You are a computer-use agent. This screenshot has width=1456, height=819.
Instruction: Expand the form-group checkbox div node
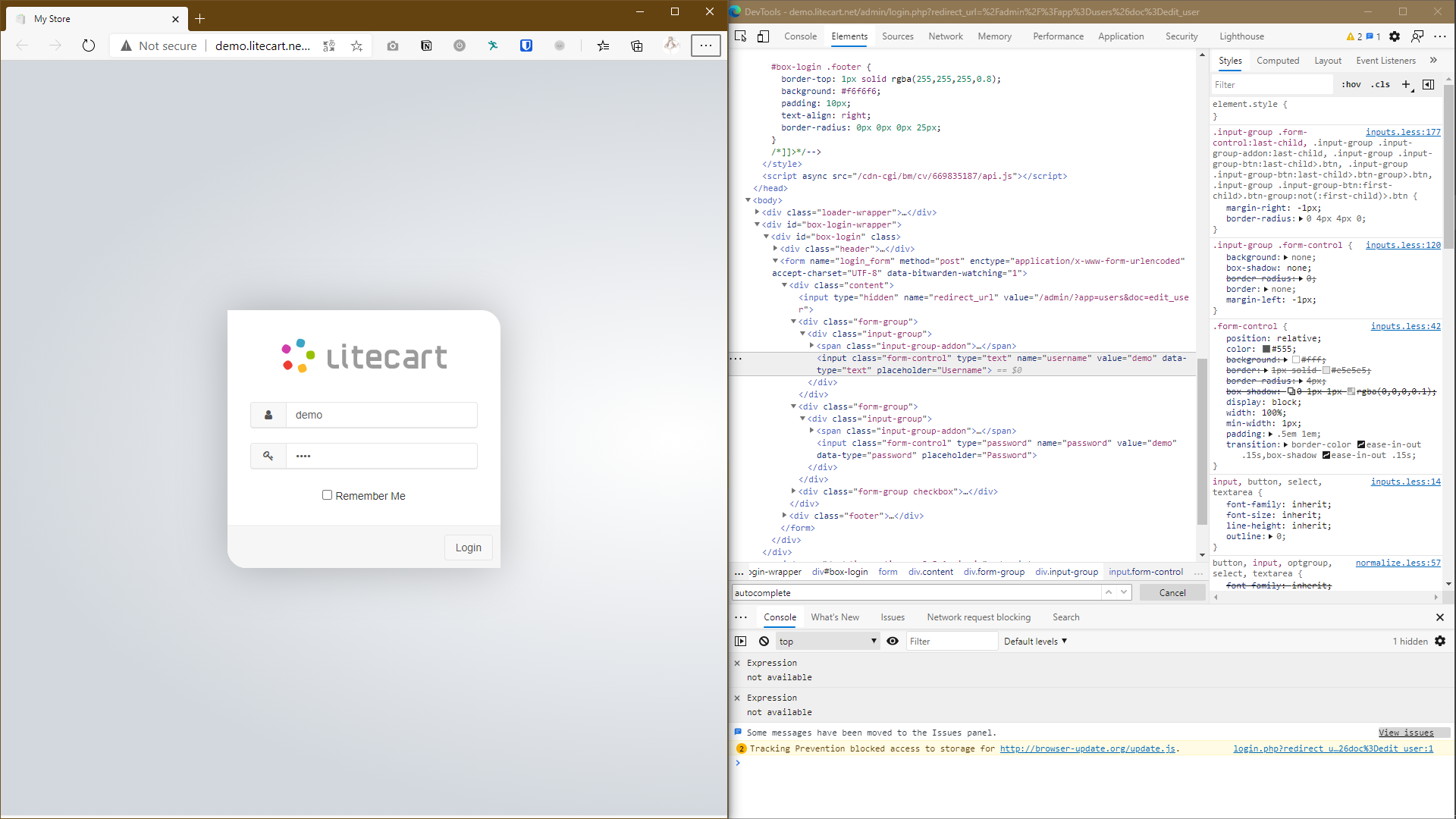click(793, 491)
